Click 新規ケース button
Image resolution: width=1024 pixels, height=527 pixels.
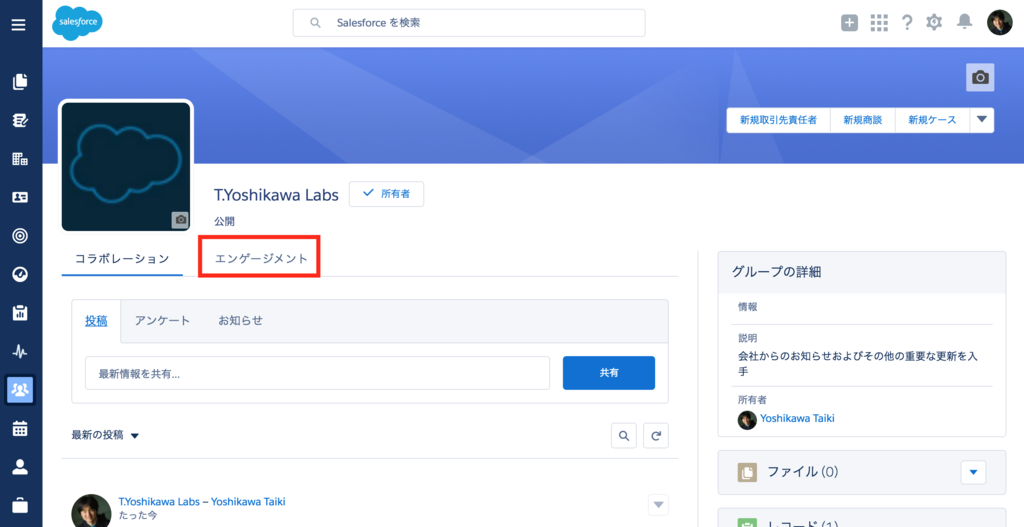933,120
